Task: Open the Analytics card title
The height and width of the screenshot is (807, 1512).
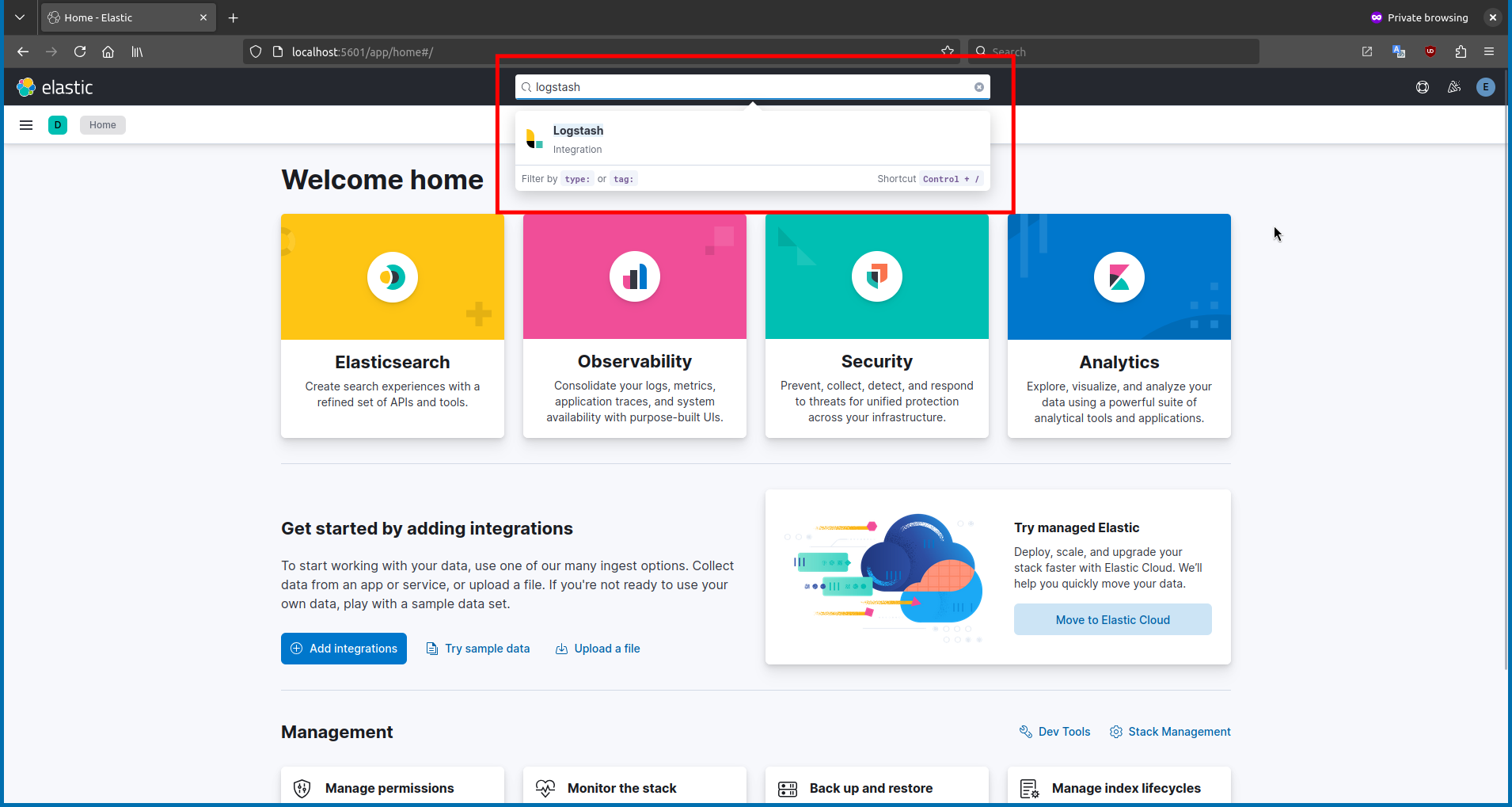Action: pyautogui.click(x=1119, y=362)
